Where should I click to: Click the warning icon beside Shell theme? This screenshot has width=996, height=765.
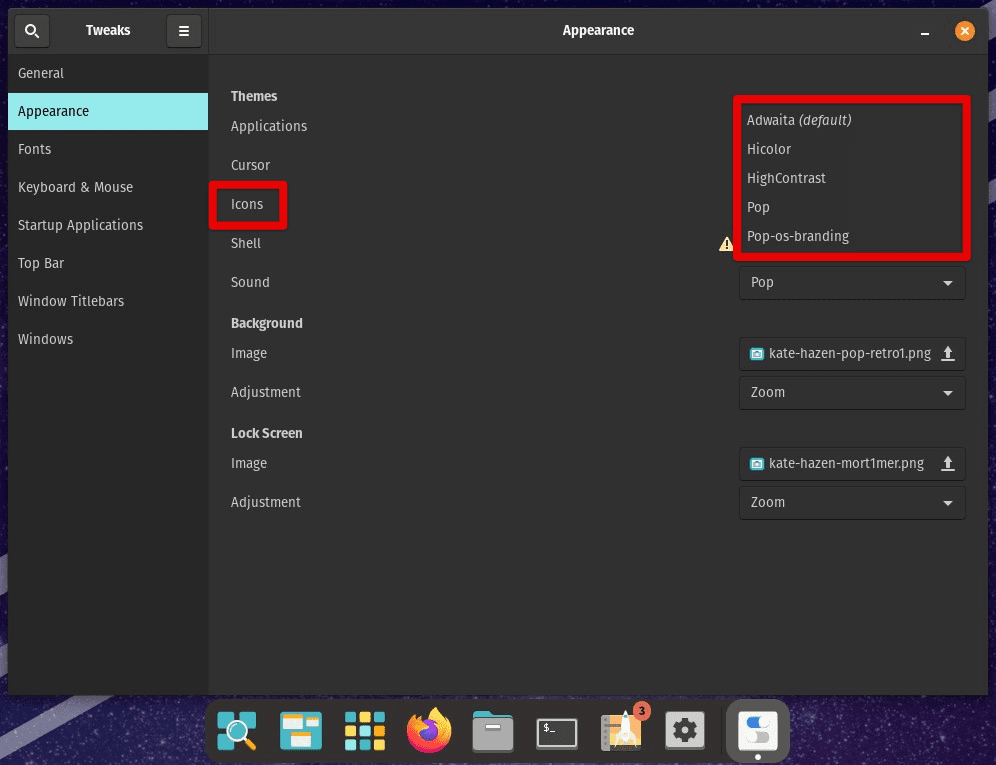click(x=726, y=243)
